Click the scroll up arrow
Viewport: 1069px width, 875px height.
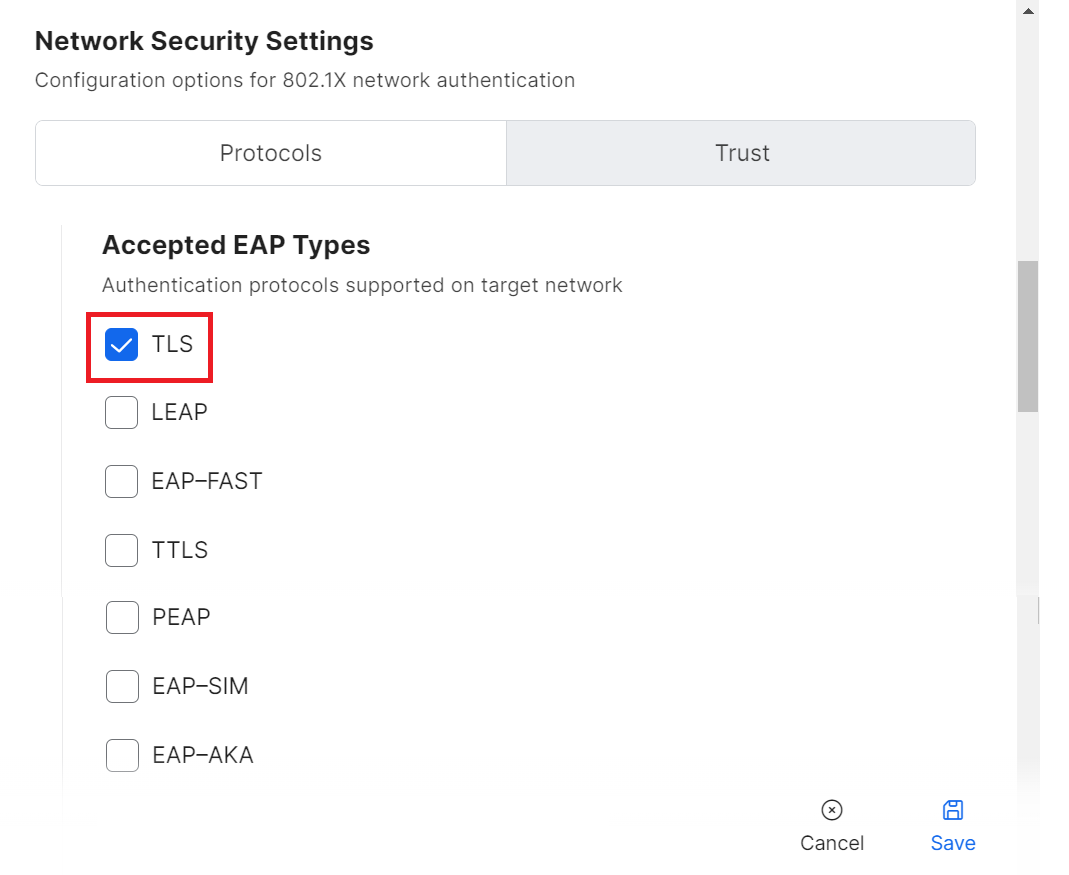point(1028,10)
